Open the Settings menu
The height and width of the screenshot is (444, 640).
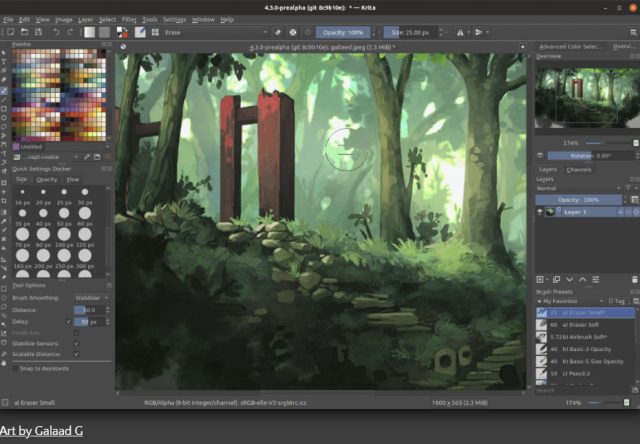(175, 20)
